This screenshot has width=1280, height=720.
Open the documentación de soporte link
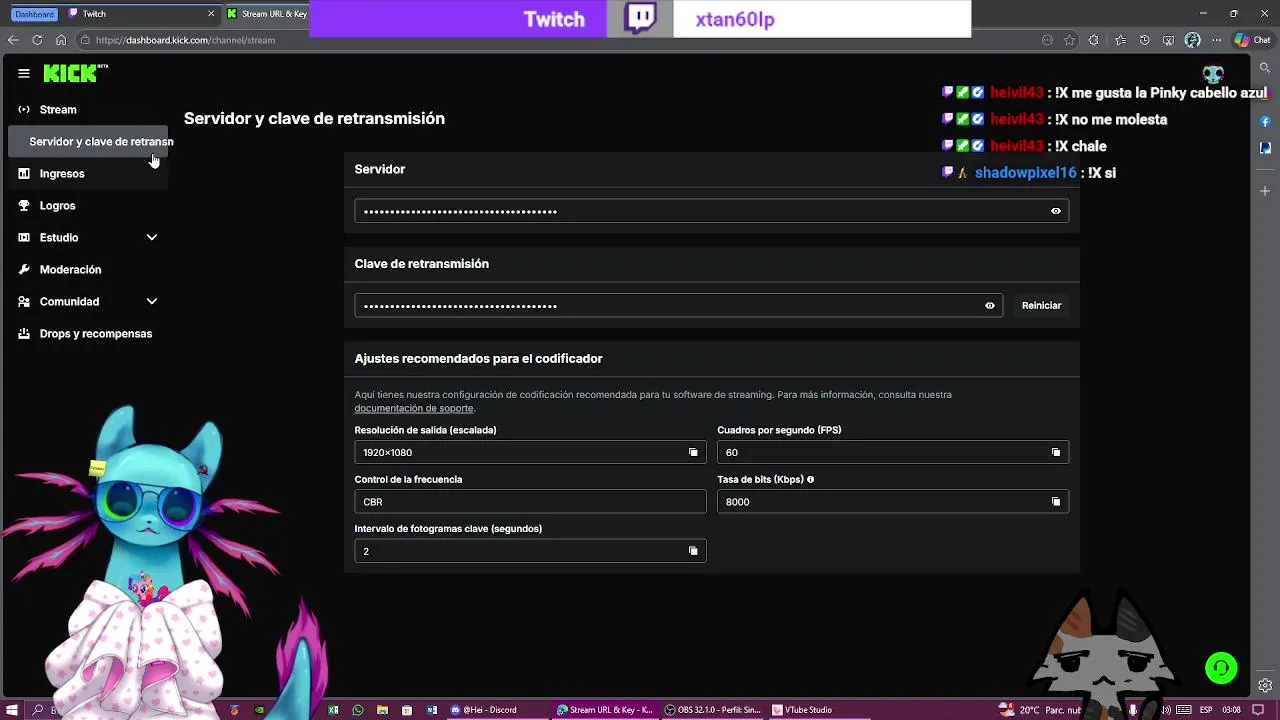tap(414, 408)
